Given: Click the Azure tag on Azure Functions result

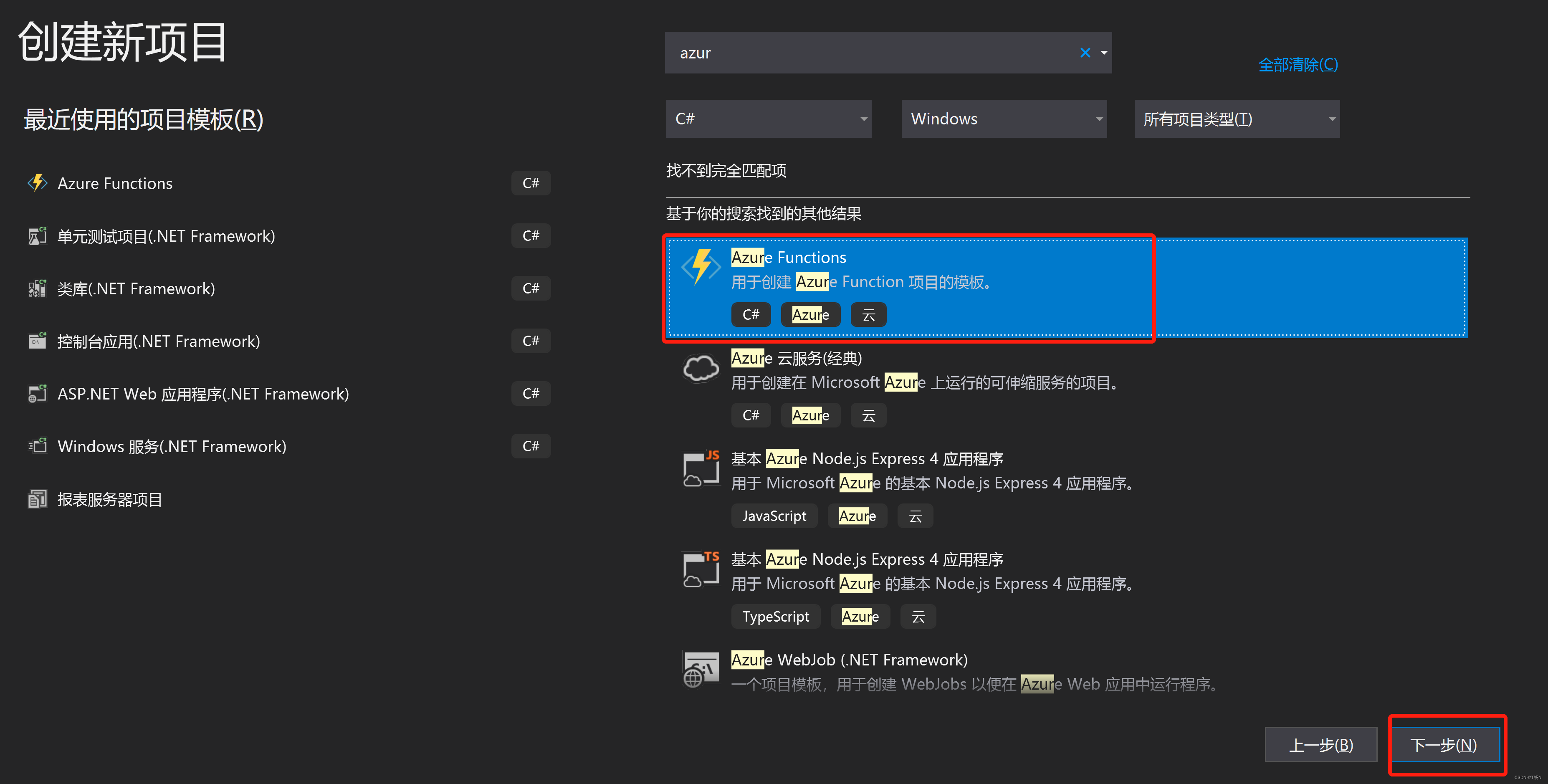Looking at the screenshot, I should click(x=810, y=314).
